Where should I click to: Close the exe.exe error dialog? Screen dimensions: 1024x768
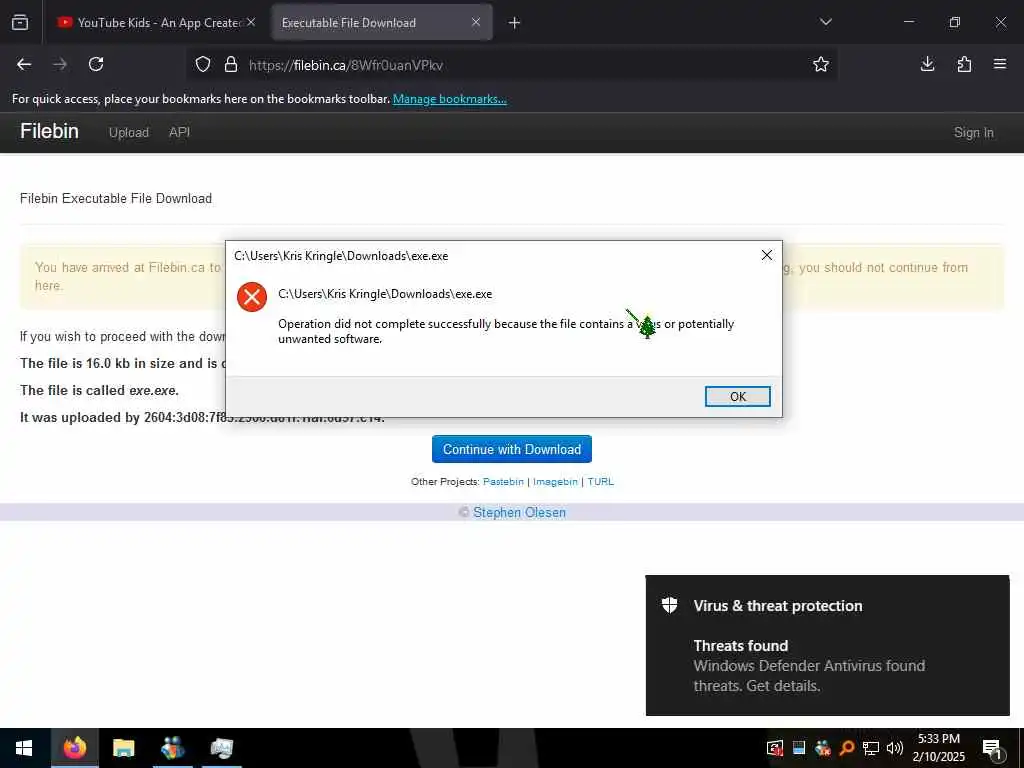(x=767, y=255)
